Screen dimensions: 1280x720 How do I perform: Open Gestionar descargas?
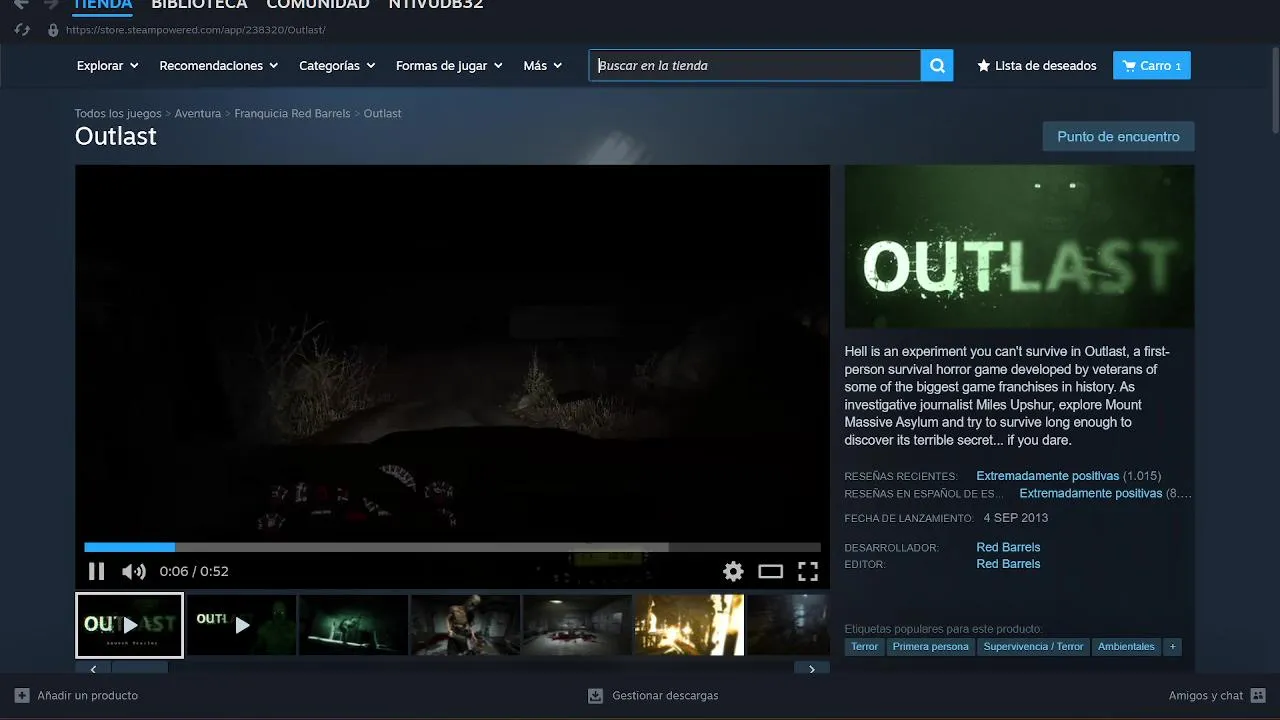pyautogui.click(x=653, y=695)
